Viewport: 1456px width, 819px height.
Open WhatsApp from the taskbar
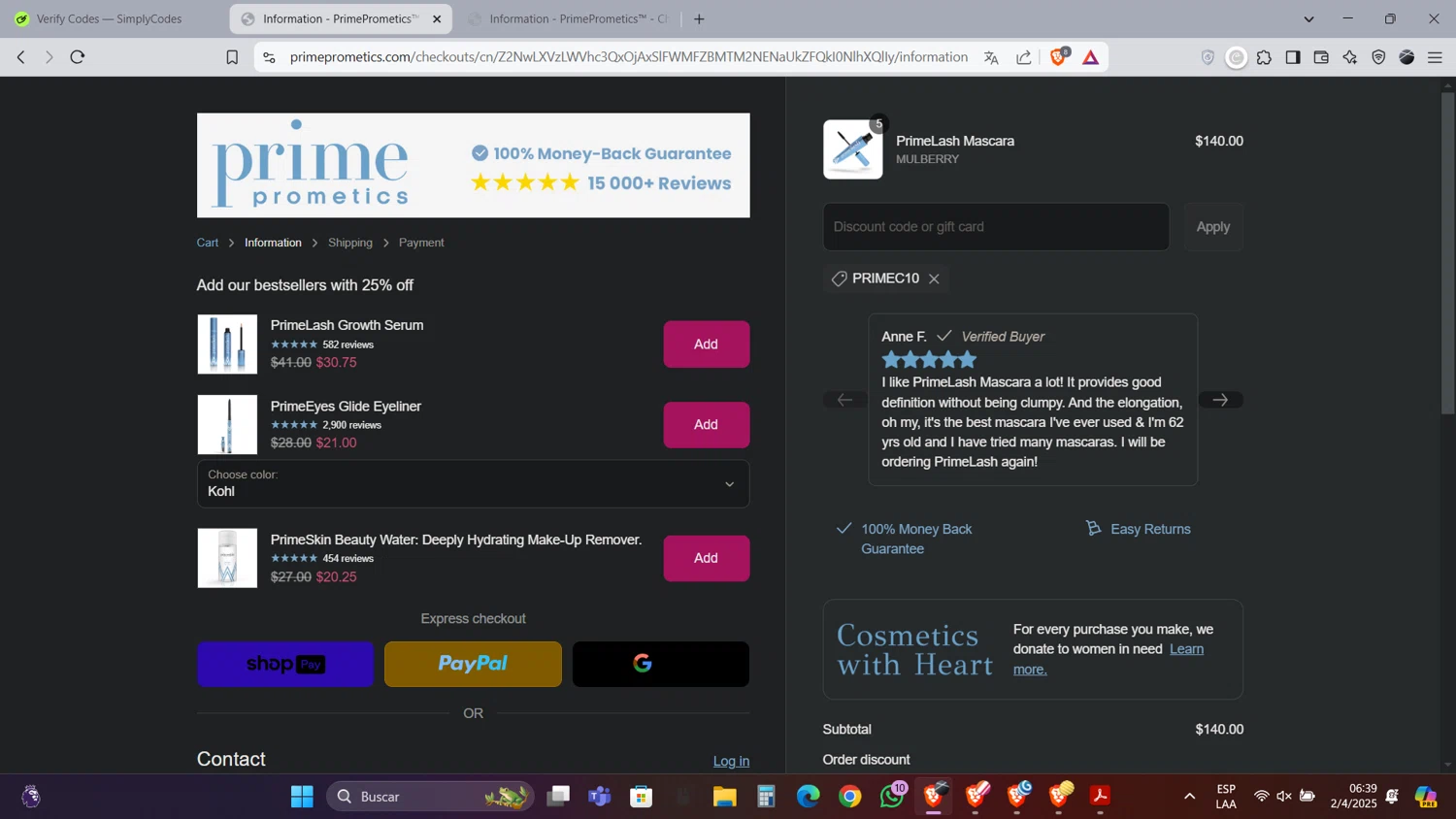[x=892, y=797]
